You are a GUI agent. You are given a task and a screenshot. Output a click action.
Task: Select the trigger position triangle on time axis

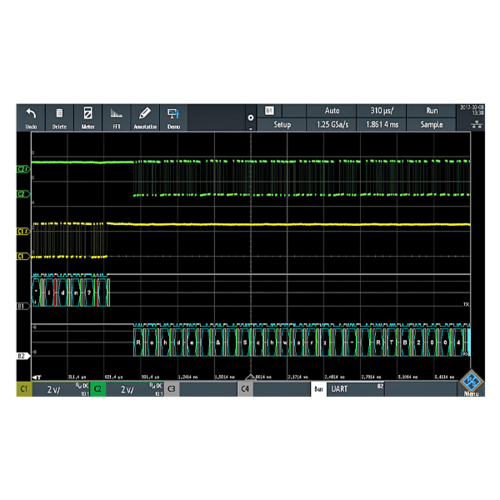coord(250,377)
